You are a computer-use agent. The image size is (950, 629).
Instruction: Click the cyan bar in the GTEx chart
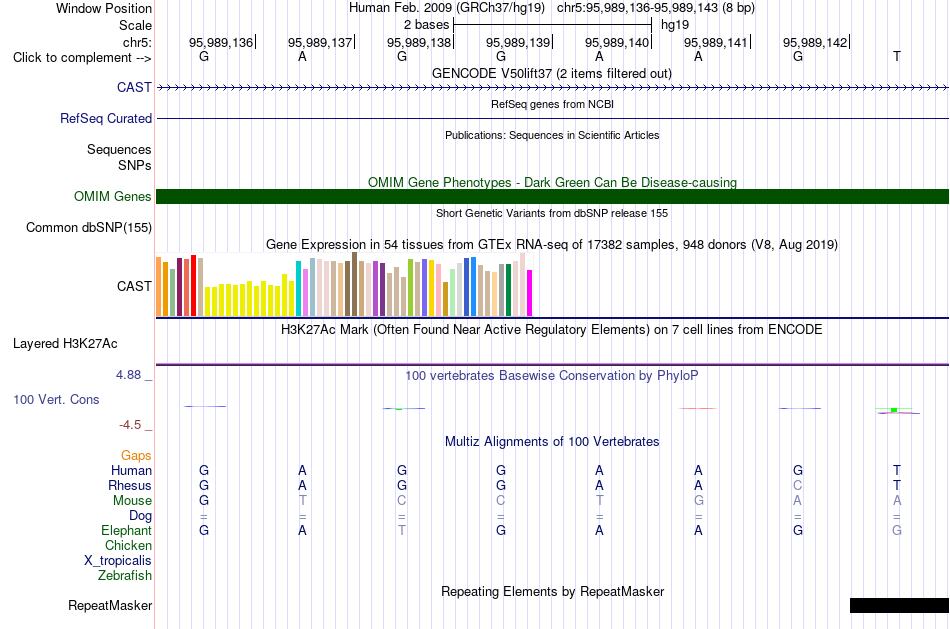(298, 288)
